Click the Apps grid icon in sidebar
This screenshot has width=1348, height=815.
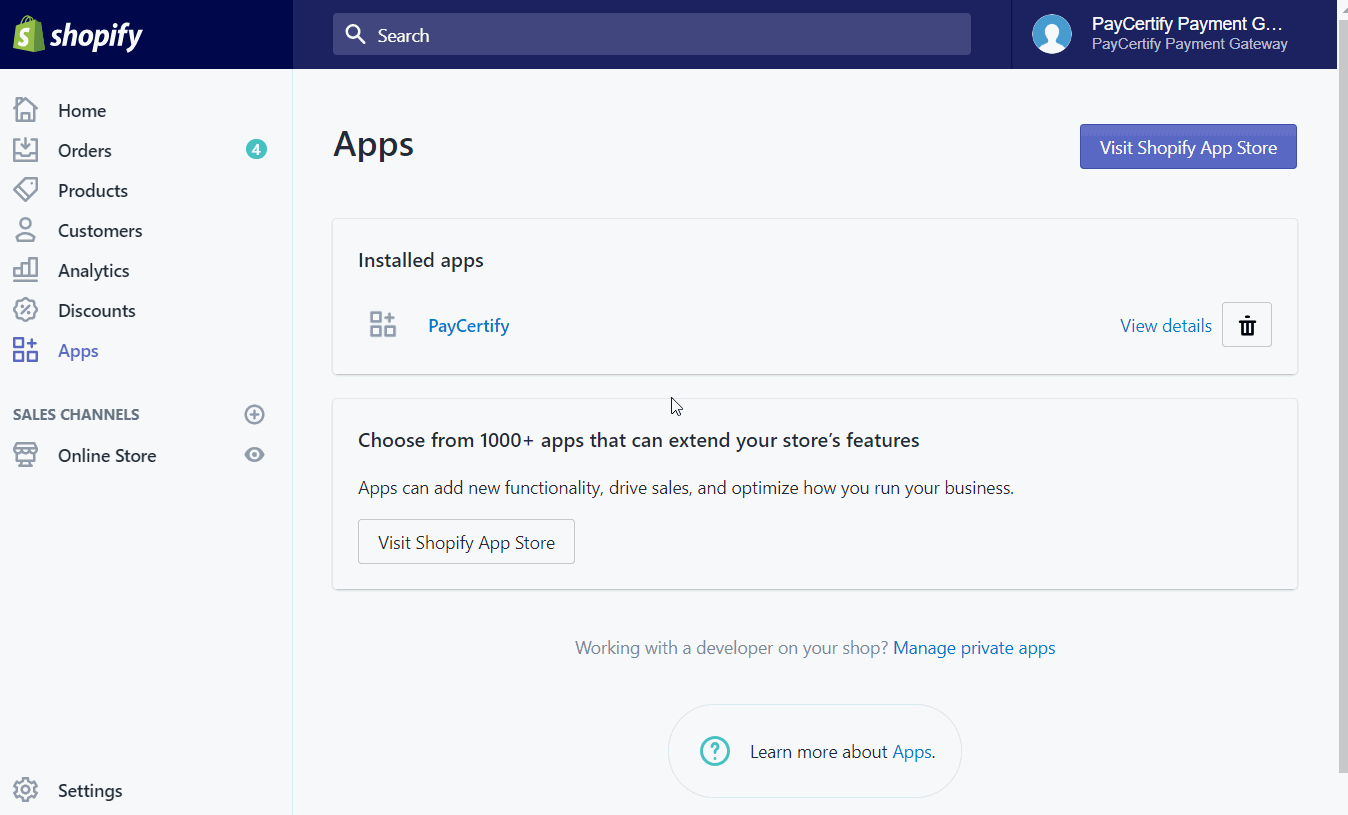pos(25,350)
